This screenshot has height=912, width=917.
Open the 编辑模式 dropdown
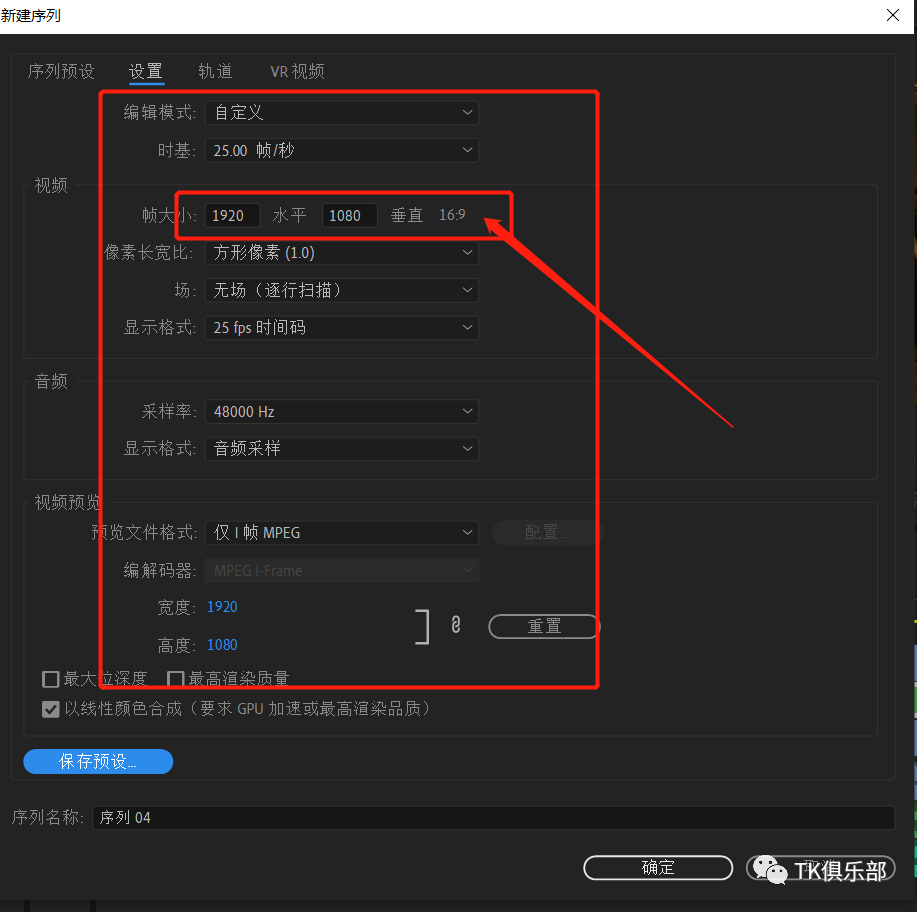(341, 113)
